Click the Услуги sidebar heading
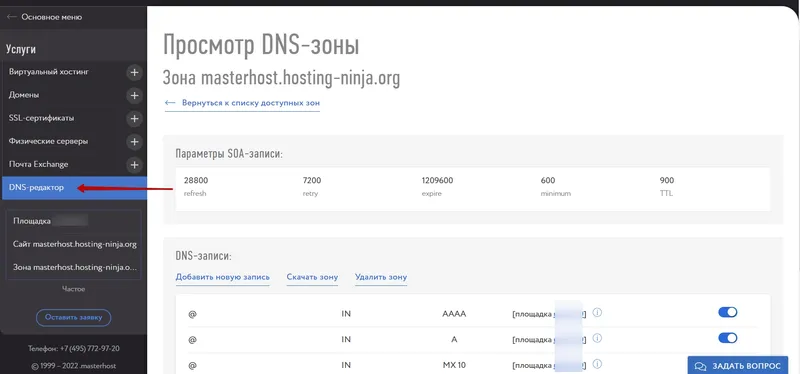 point(21,49)
